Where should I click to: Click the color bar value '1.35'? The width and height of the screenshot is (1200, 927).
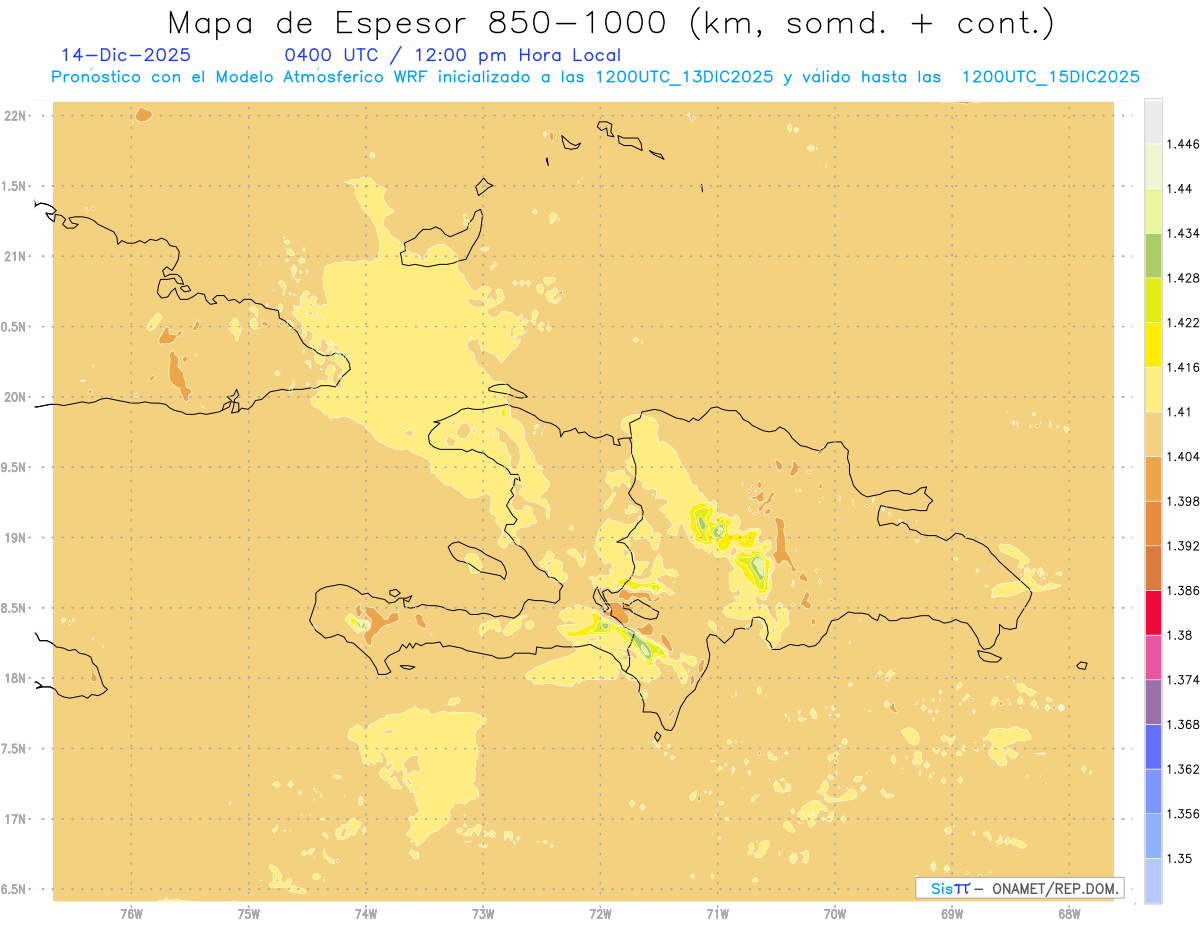[x=1180, y=858]
